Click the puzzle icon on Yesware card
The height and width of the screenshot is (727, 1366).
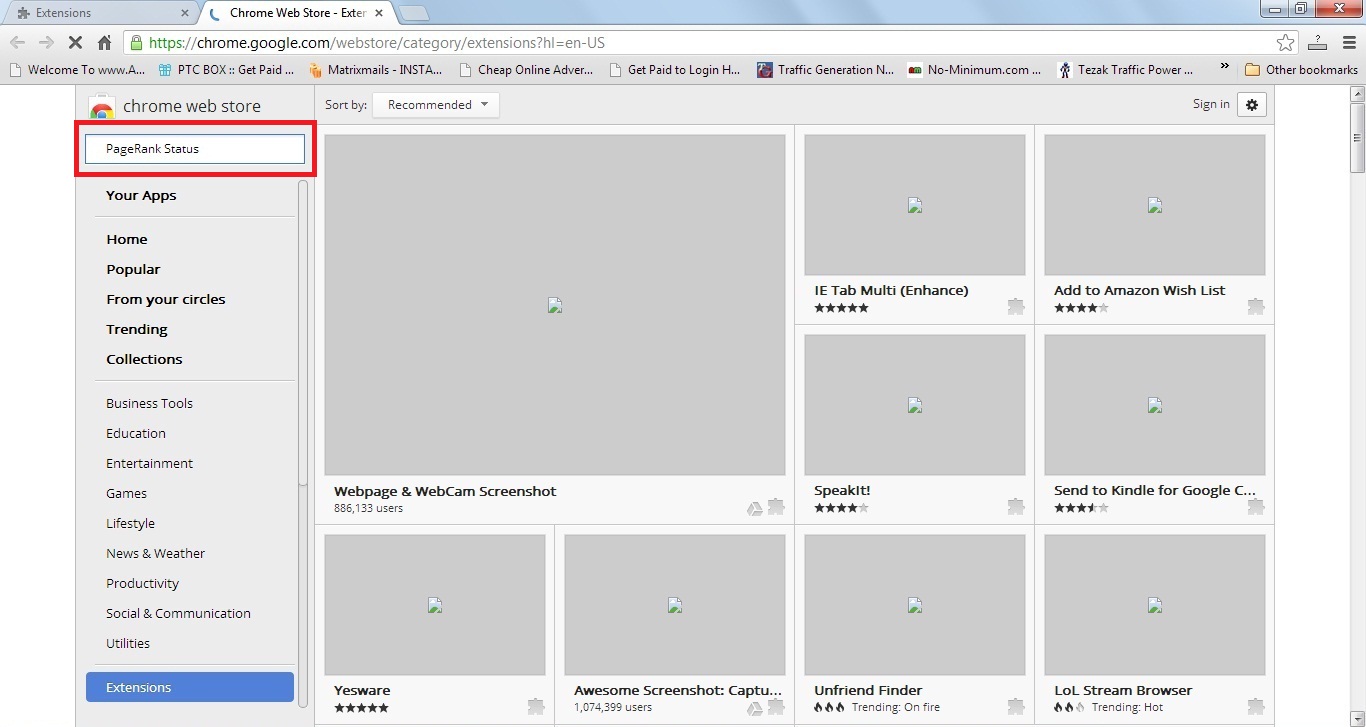pyautogui.click(x=536, y=707)
